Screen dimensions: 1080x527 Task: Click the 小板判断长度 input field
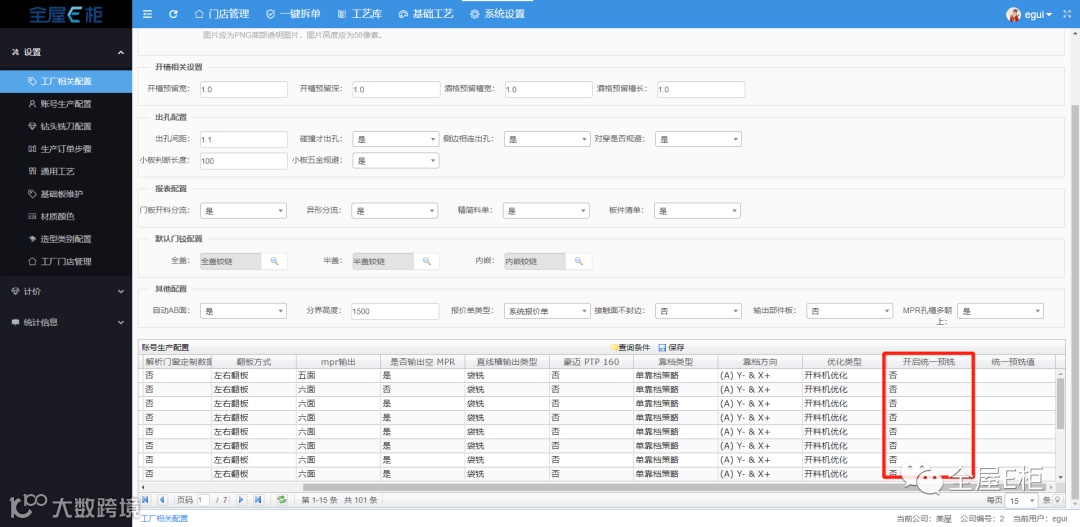pyautogui.click(x=243, y=161)
